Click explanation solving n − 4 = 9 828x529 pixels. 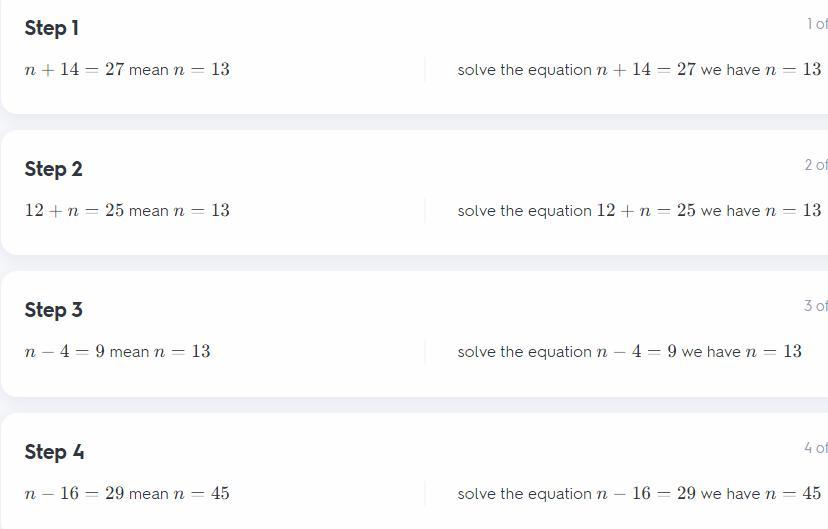click(629, 351)
